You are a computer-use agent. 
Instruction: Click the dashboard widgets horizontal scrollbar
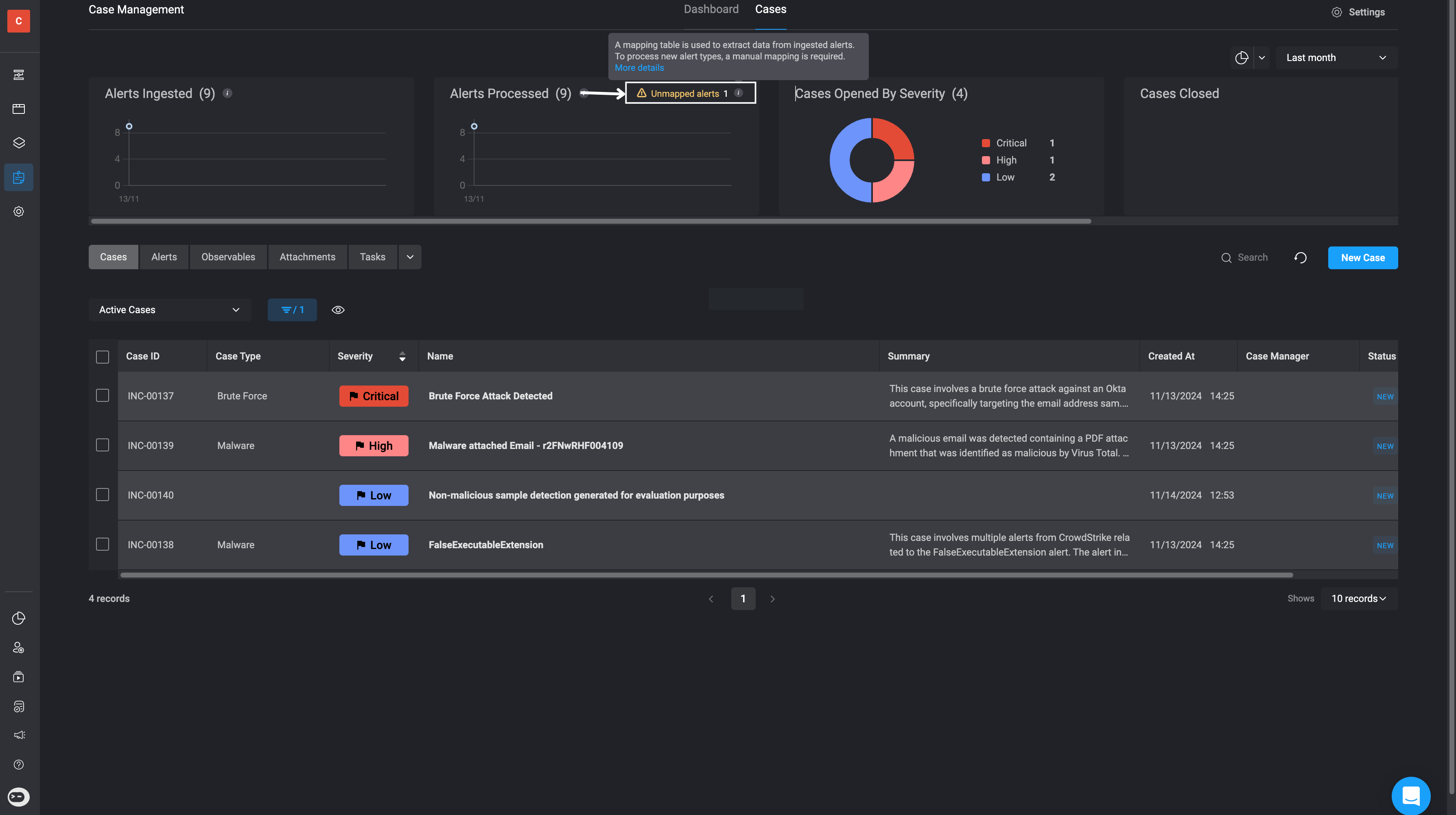tap(590, 221)
